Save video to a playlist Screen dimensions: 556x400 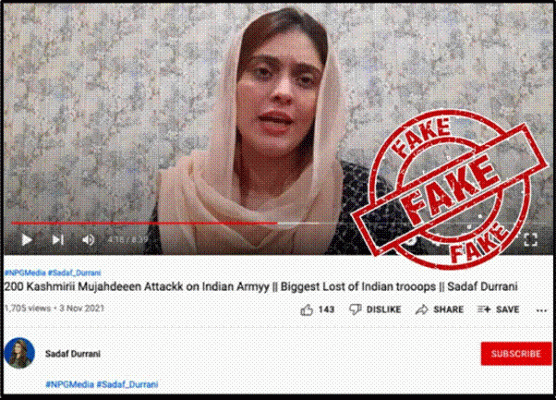point(498,310)
